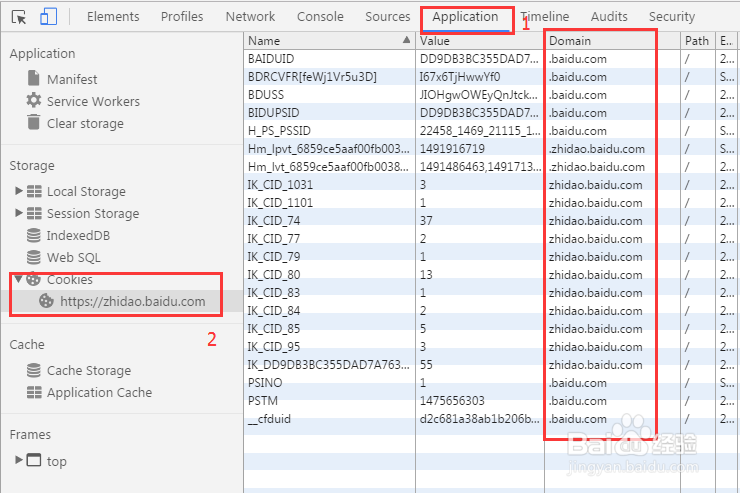Select the IK_CID_74 cookie name
This screenshot has height=493, width=740.
click(274, 220)
